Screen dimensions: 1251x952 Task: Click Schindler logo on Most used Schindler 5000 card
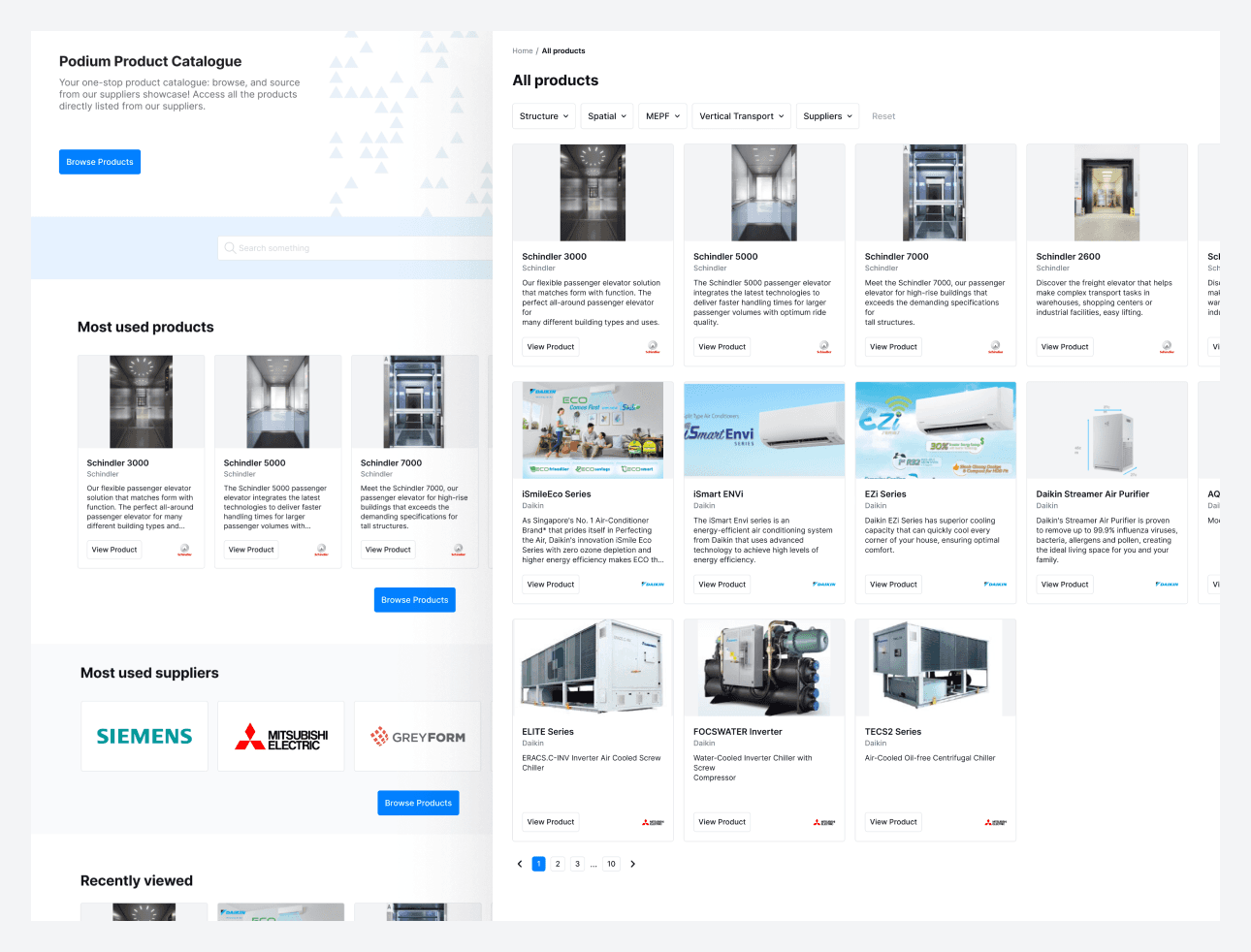click(321, 550)
